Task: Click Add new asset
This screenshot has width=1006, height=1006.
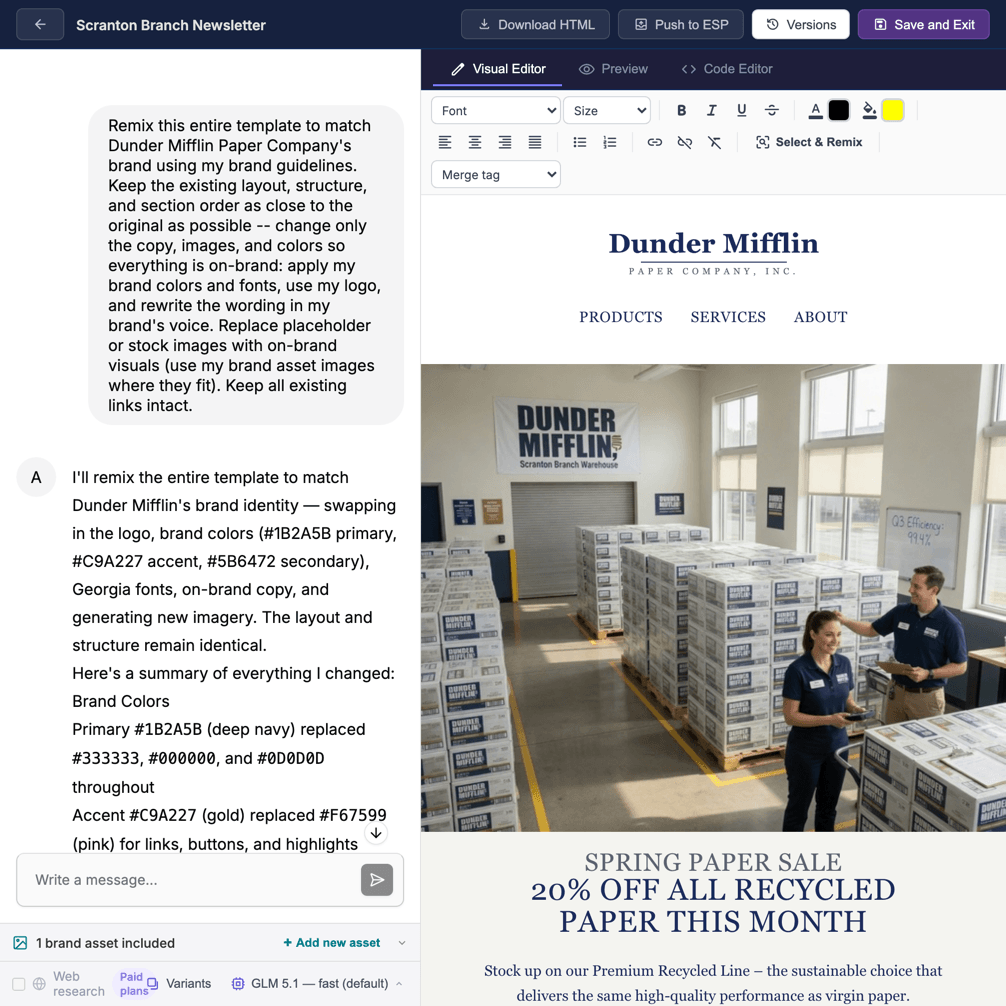Action: 332,942
